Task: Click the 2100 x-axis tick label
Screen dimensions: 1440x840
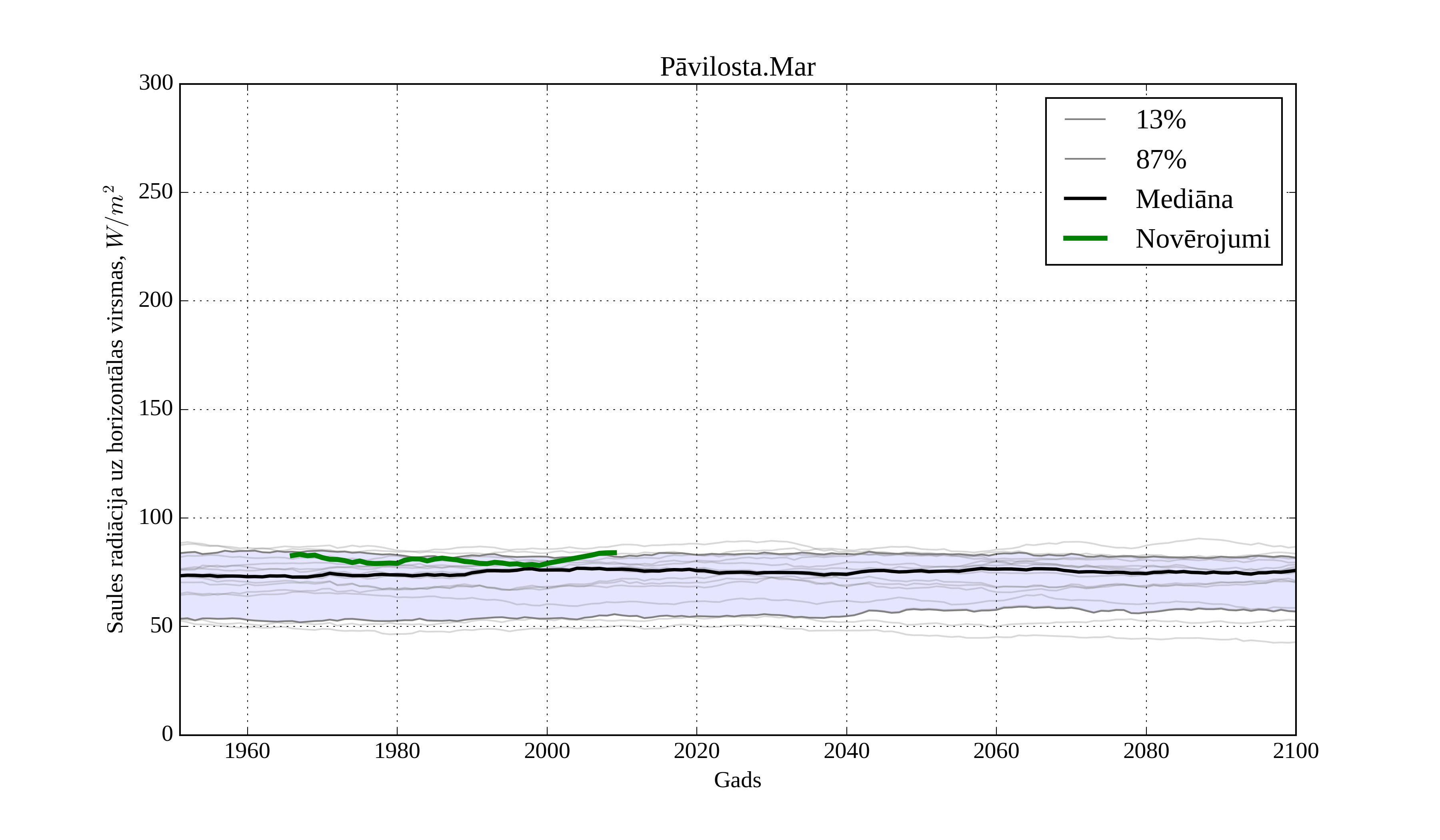Action: pos(1296,751)
